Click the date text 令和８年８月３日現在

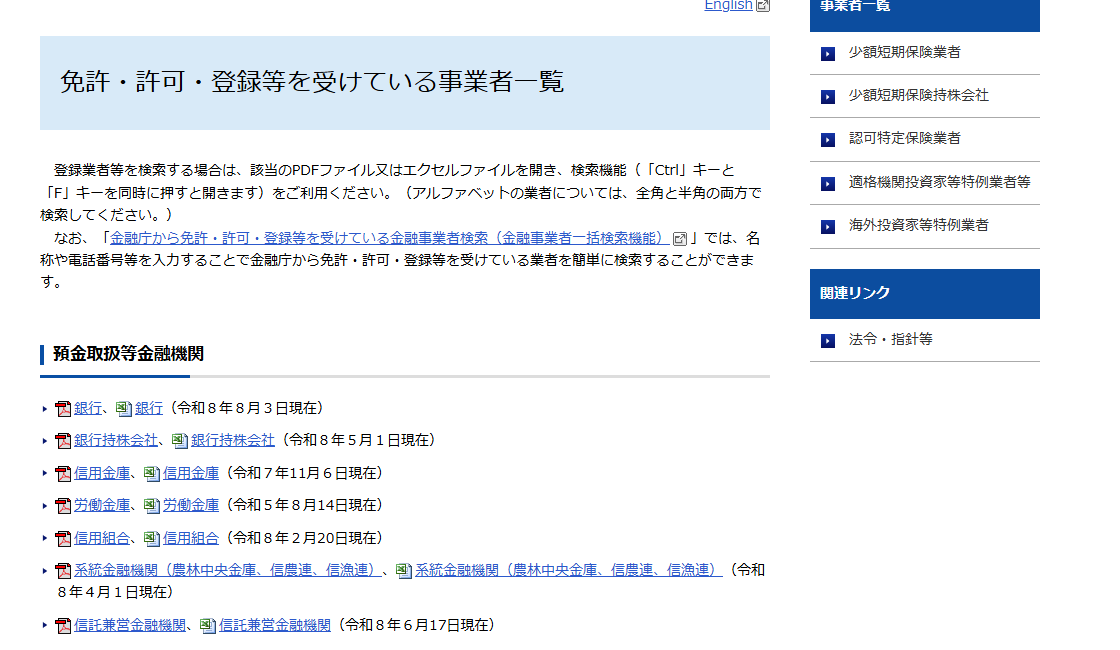click(x=246, y=408)
